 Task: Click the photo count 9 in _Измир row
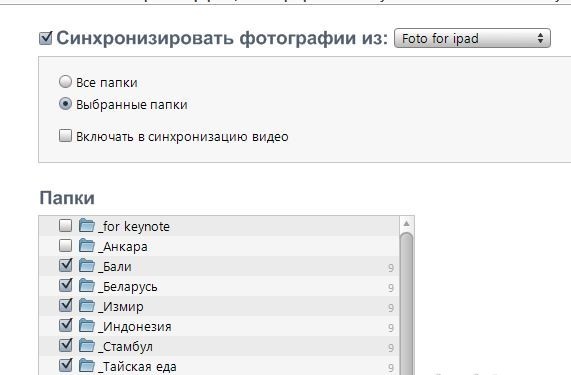click(x=391, y=308)
